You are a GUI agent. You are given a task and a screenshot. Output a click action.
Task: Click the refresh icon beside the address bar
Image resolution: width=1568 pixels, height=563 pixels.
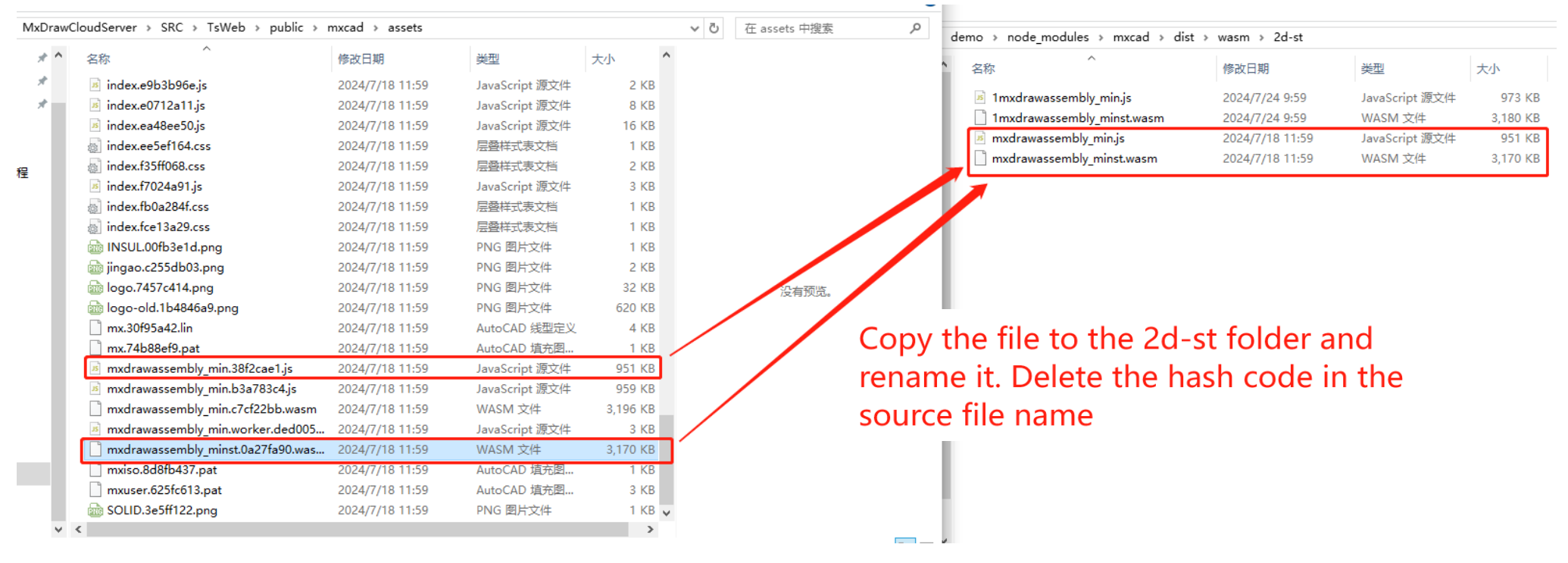click(x=714, y=28)
